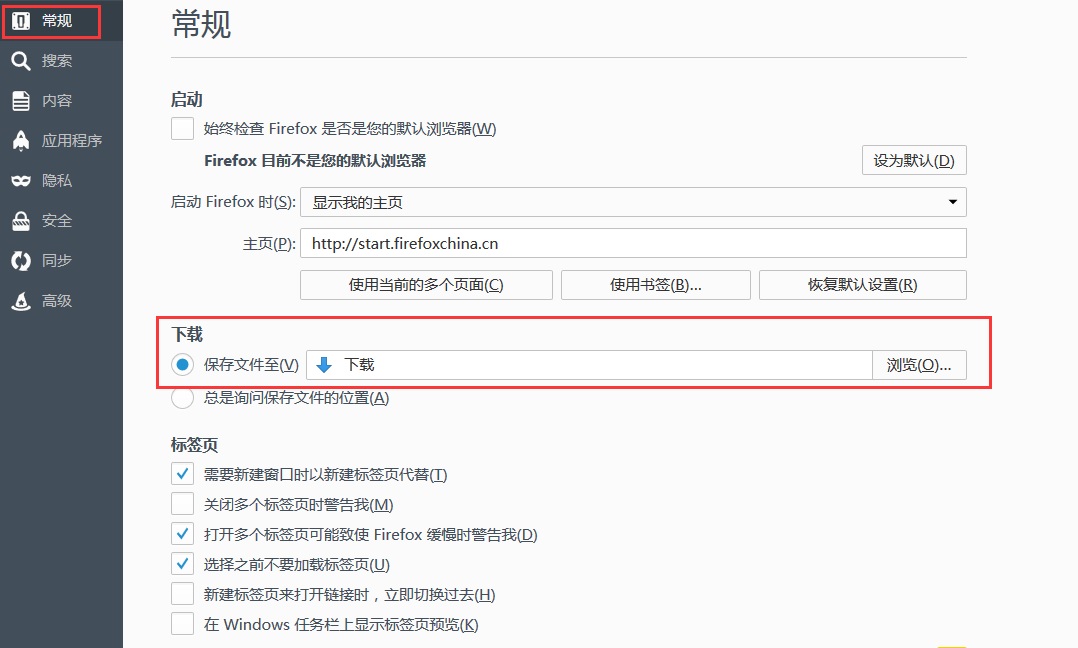Viewport: 1078px width, 648px height.
Task: Check 在 Windows 任务栏上显示标签页预览
Action: tap(182, 624)
